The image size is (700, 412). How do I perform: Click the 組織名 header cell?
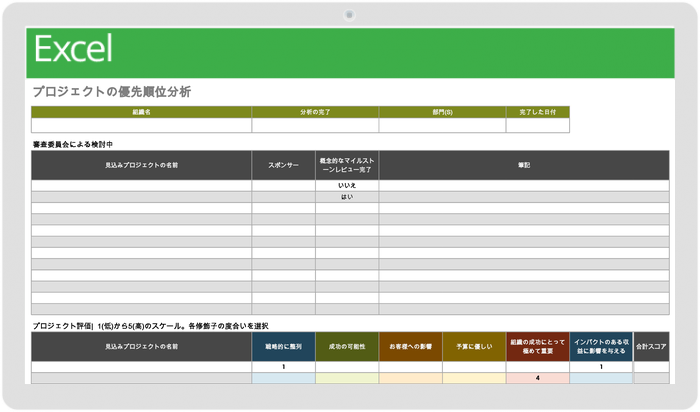pyautogui.click(x=142, y=112)
